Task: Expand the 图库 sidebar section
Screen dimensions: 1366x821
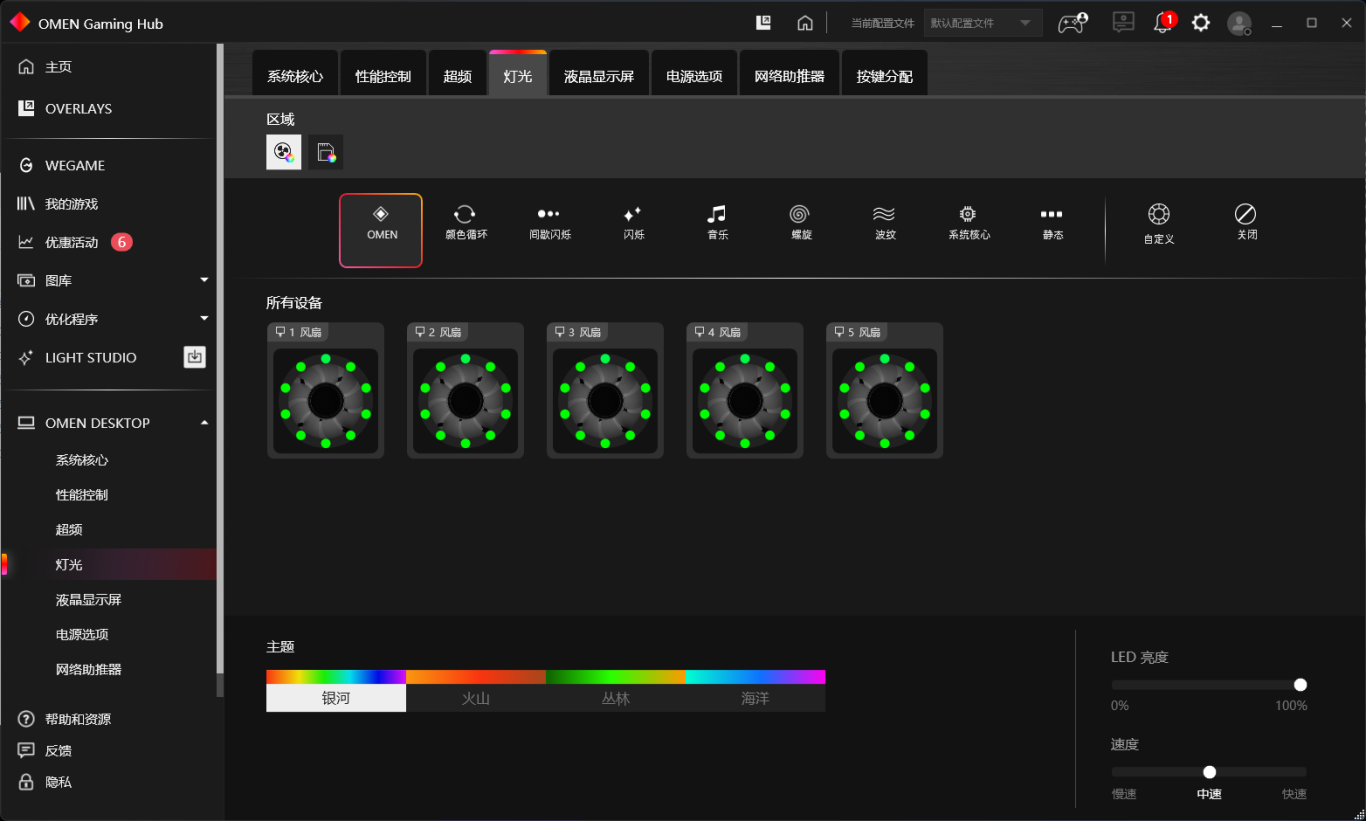Action: click(x=204, y=280)
